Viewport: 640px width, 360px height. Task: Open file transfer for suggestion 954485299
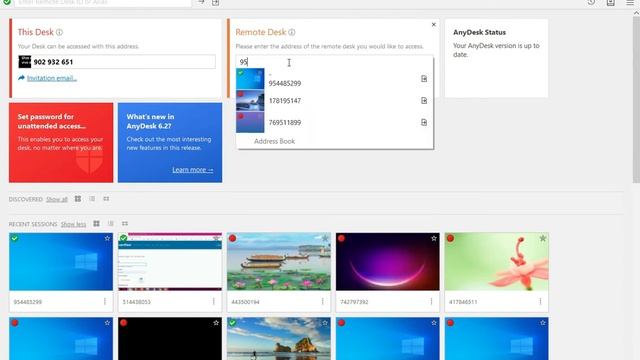[x=424, y=79]
